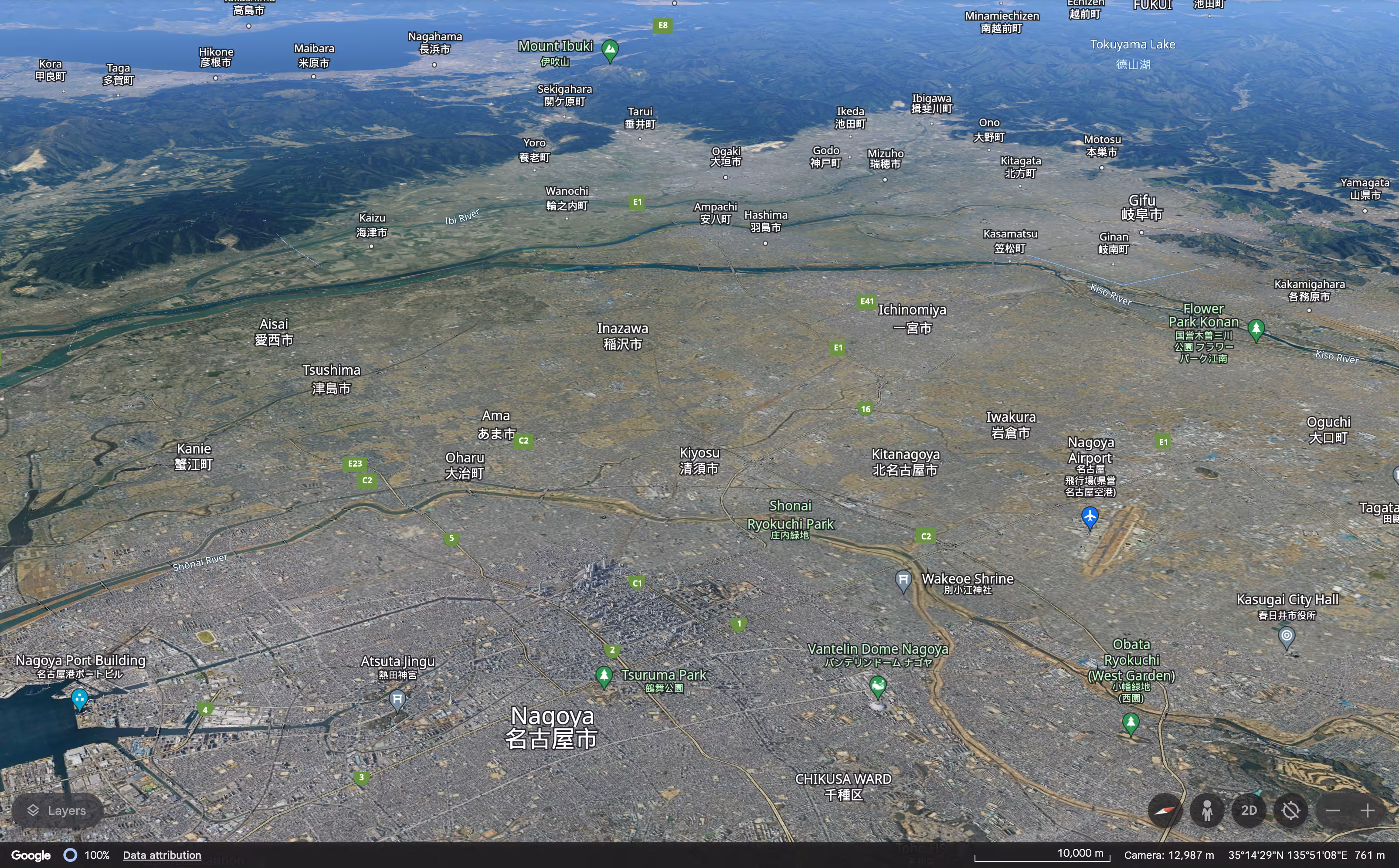
Task: Zoom out using the minus control
Action: pos(1333,810)
